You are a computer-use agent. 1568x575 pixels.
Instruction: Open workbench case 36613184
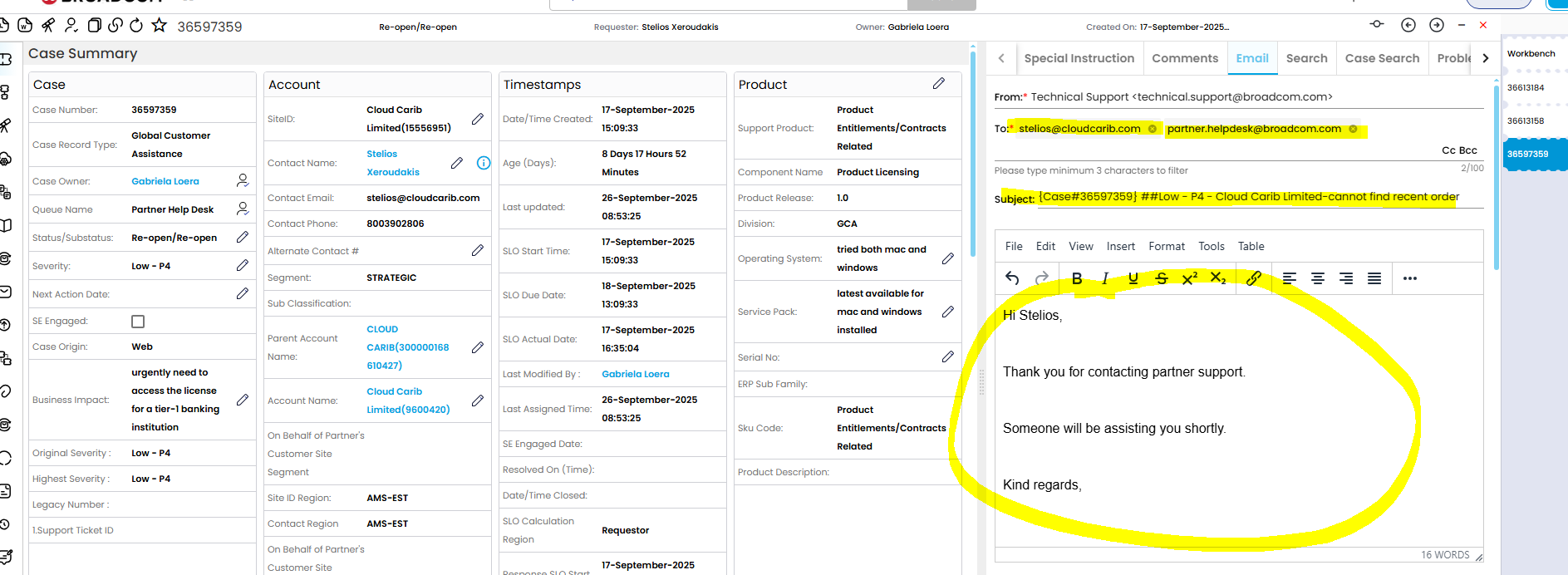[1526, 87]
